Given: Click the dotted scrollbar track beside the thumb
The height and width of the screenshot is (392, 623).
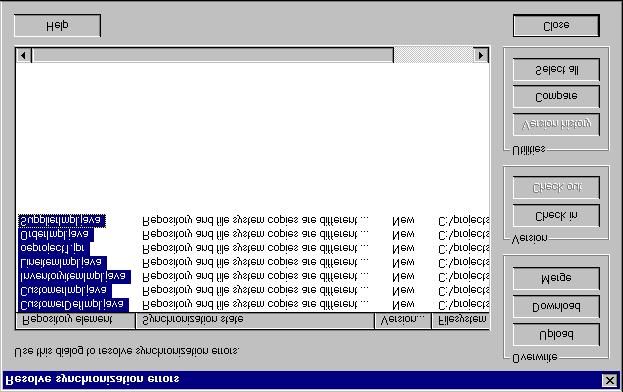Looking at the screenshot, I should point(433,55).
